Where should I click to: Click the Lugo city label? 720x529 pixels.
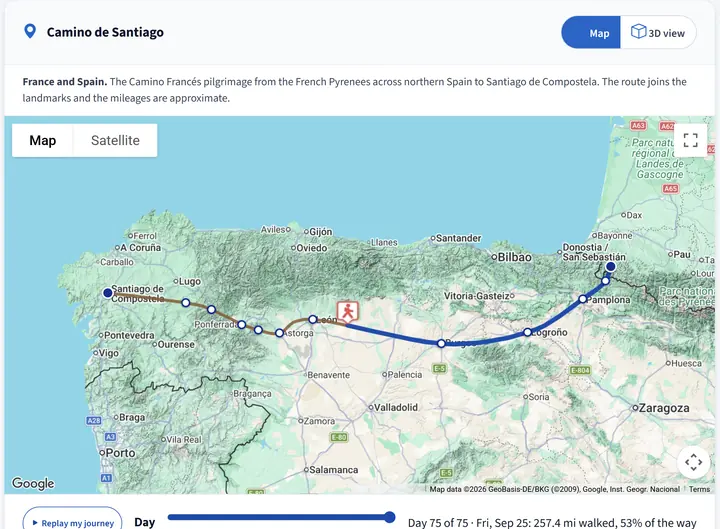190,281
